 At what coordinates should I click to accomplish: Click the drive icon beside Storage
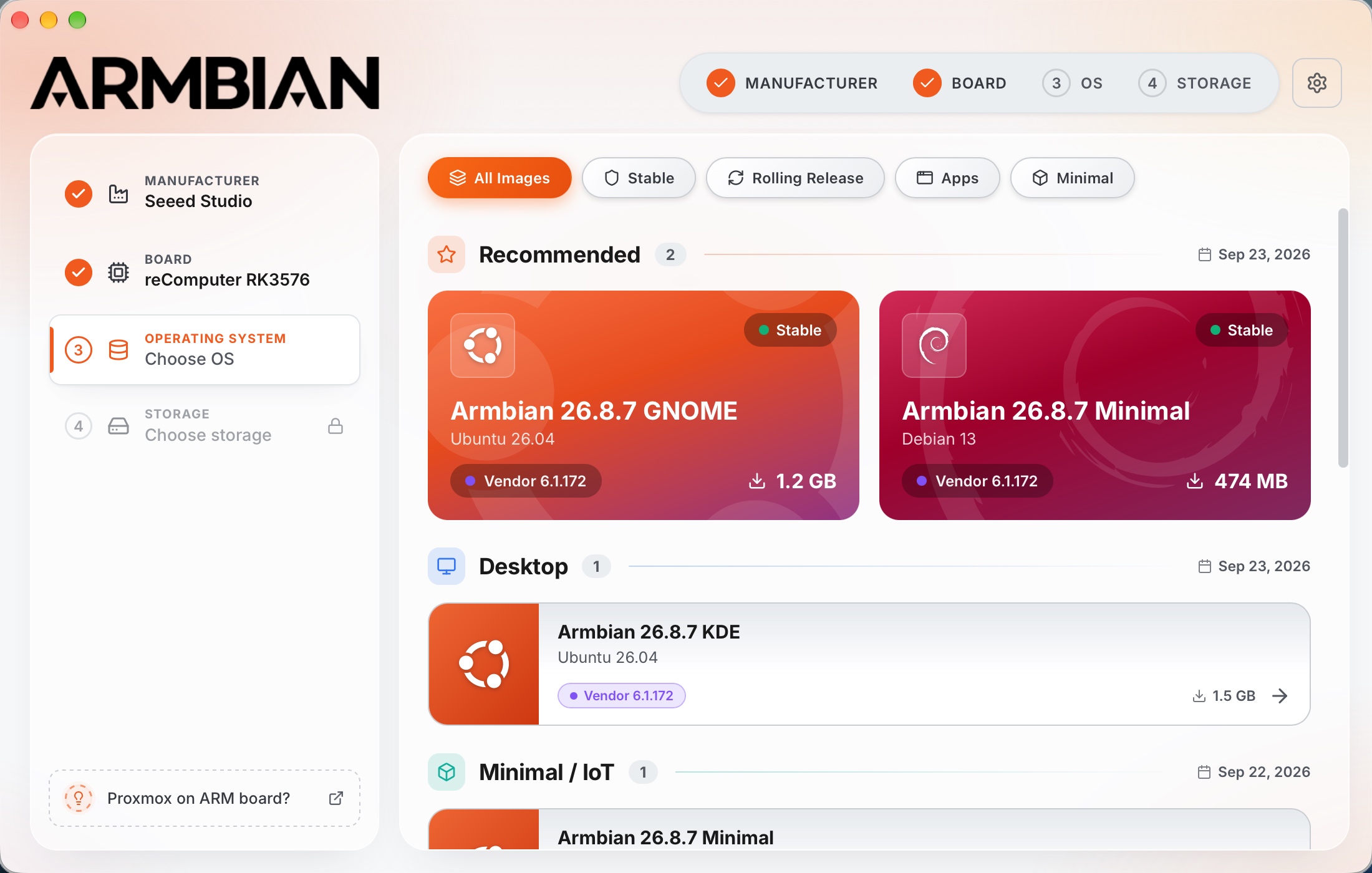pos(118,426)
